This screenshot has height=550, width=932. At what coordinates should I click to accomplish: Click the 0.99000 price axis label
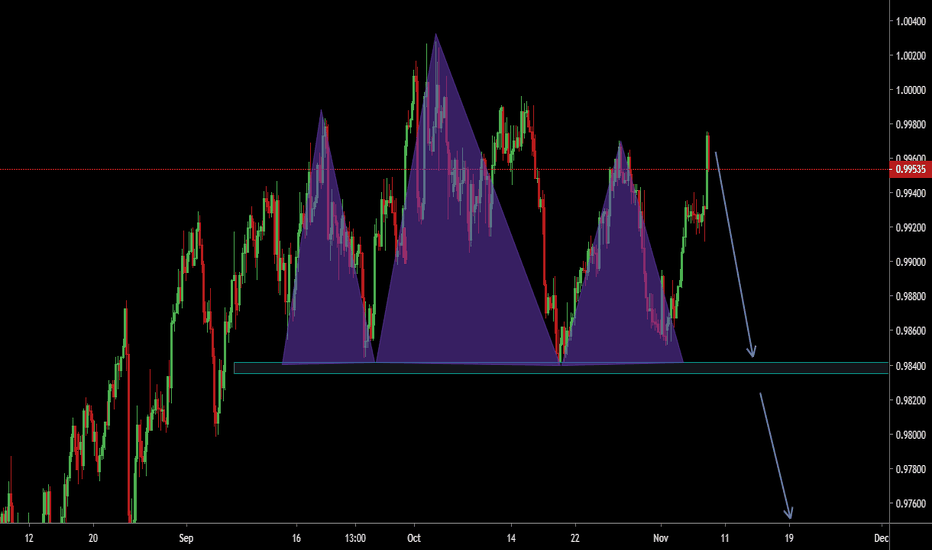[911, 262]
